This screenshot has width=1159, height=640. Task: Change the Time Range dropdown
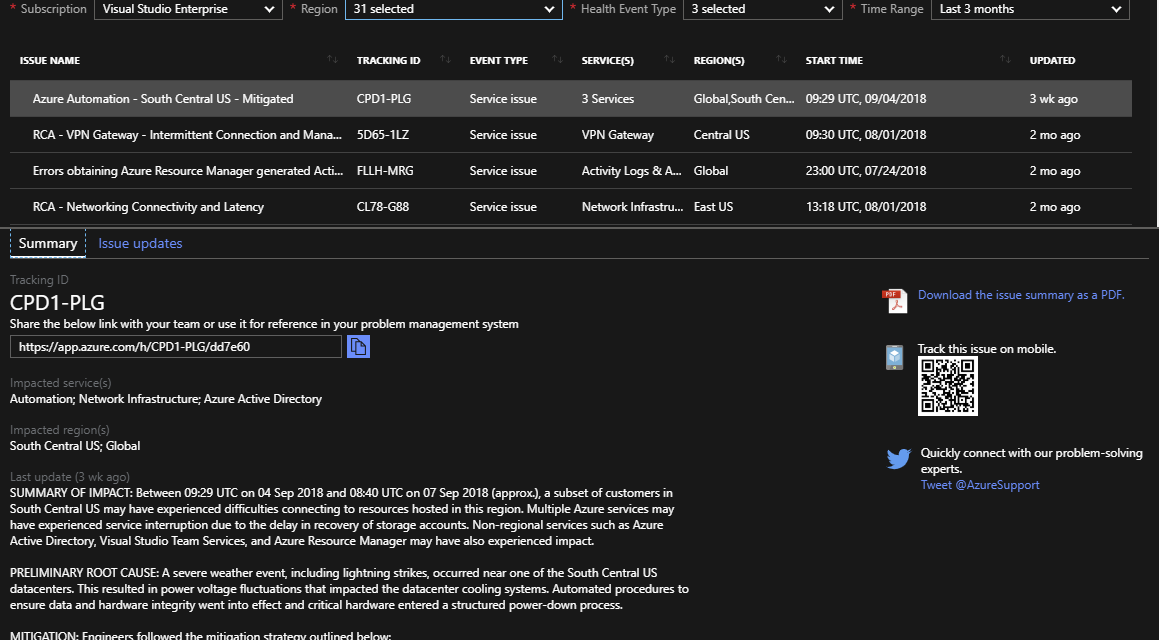pos(1030,10)
